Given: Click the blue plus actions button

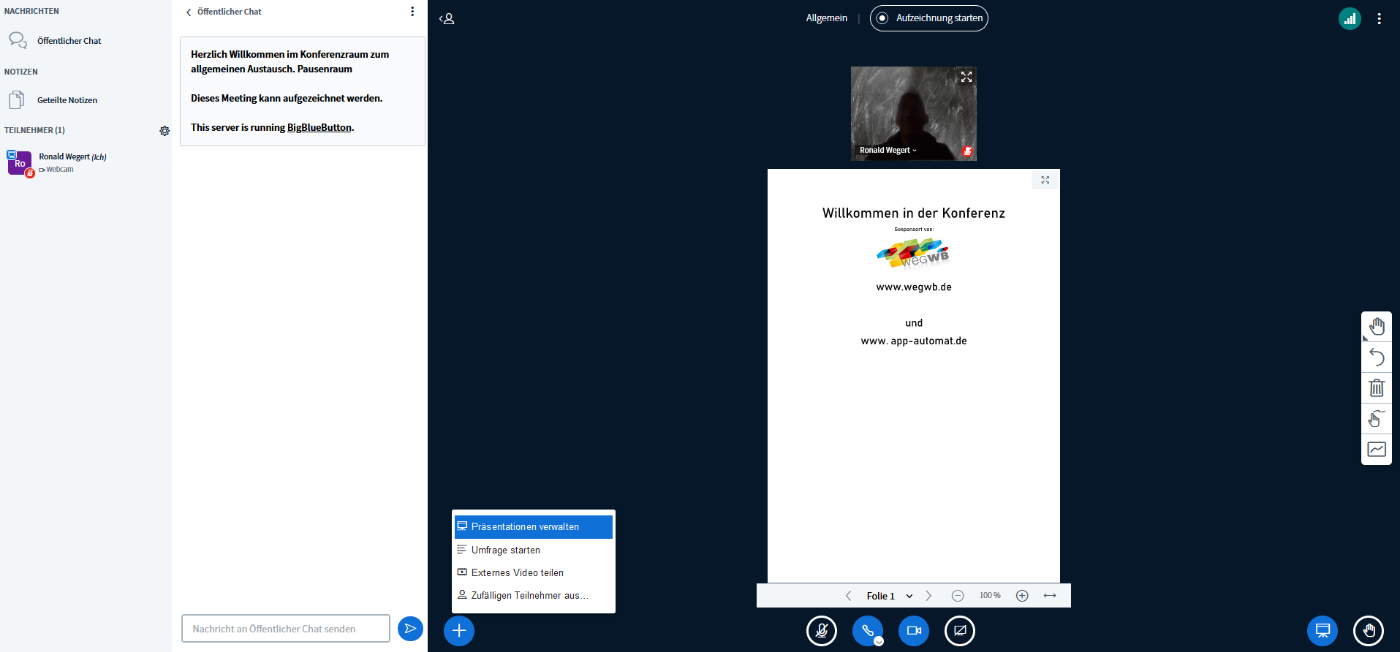Looking at the screenshot, I should 459,630.
